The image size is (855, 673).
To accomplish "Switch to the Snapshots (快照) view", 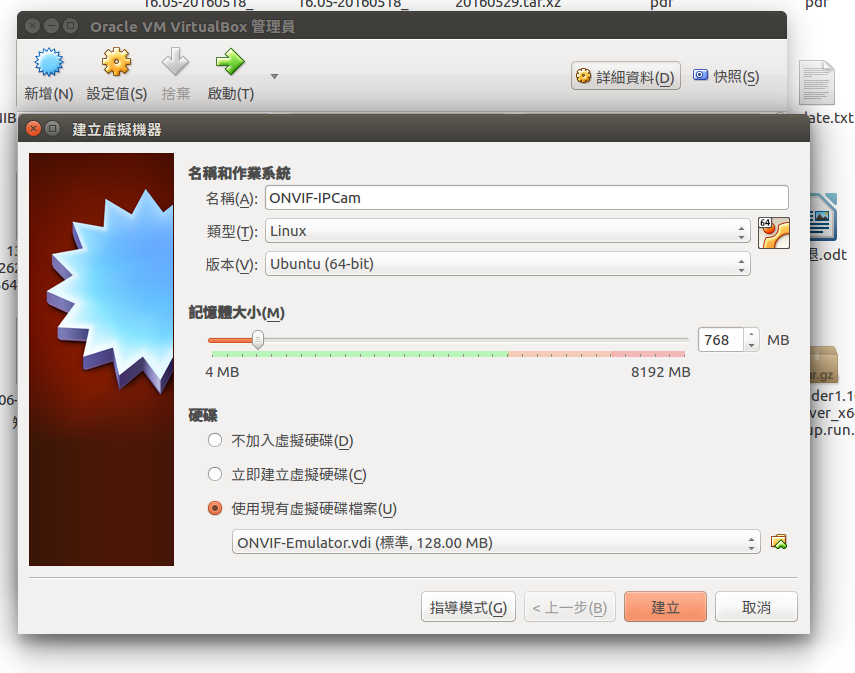I will pos(726,76).
